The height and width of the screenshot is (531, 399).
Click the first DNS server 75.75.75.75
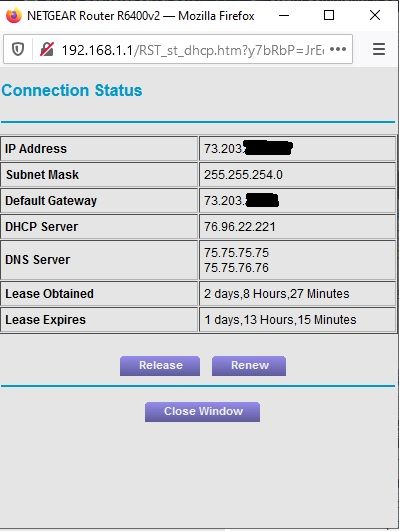[x=236, y=253]
